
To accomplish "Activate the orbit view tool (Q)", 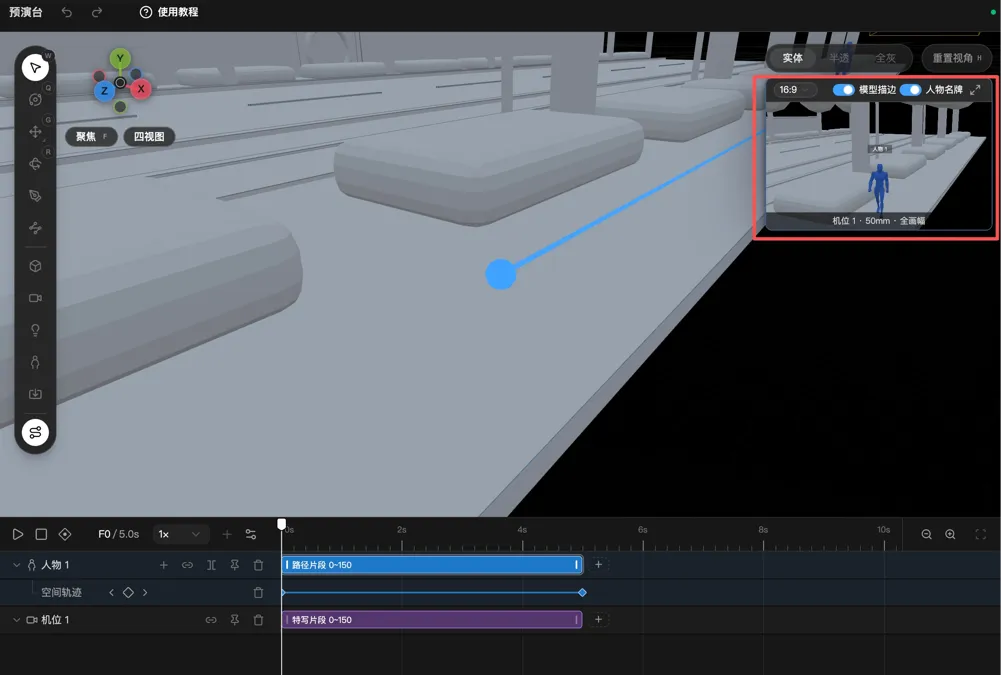I will coord(35,100).
